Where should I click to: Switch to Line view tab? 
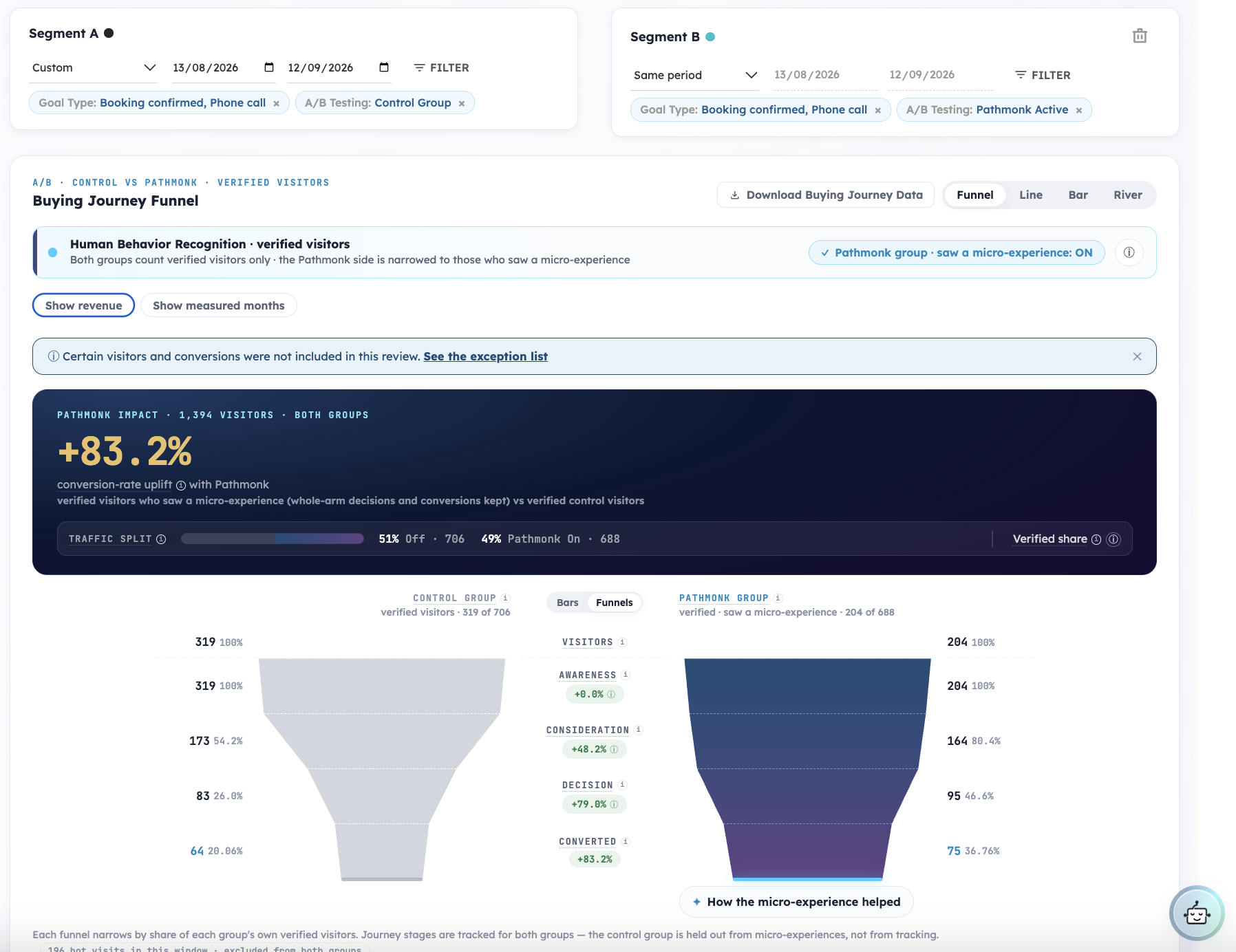[x=1030, y=195]
